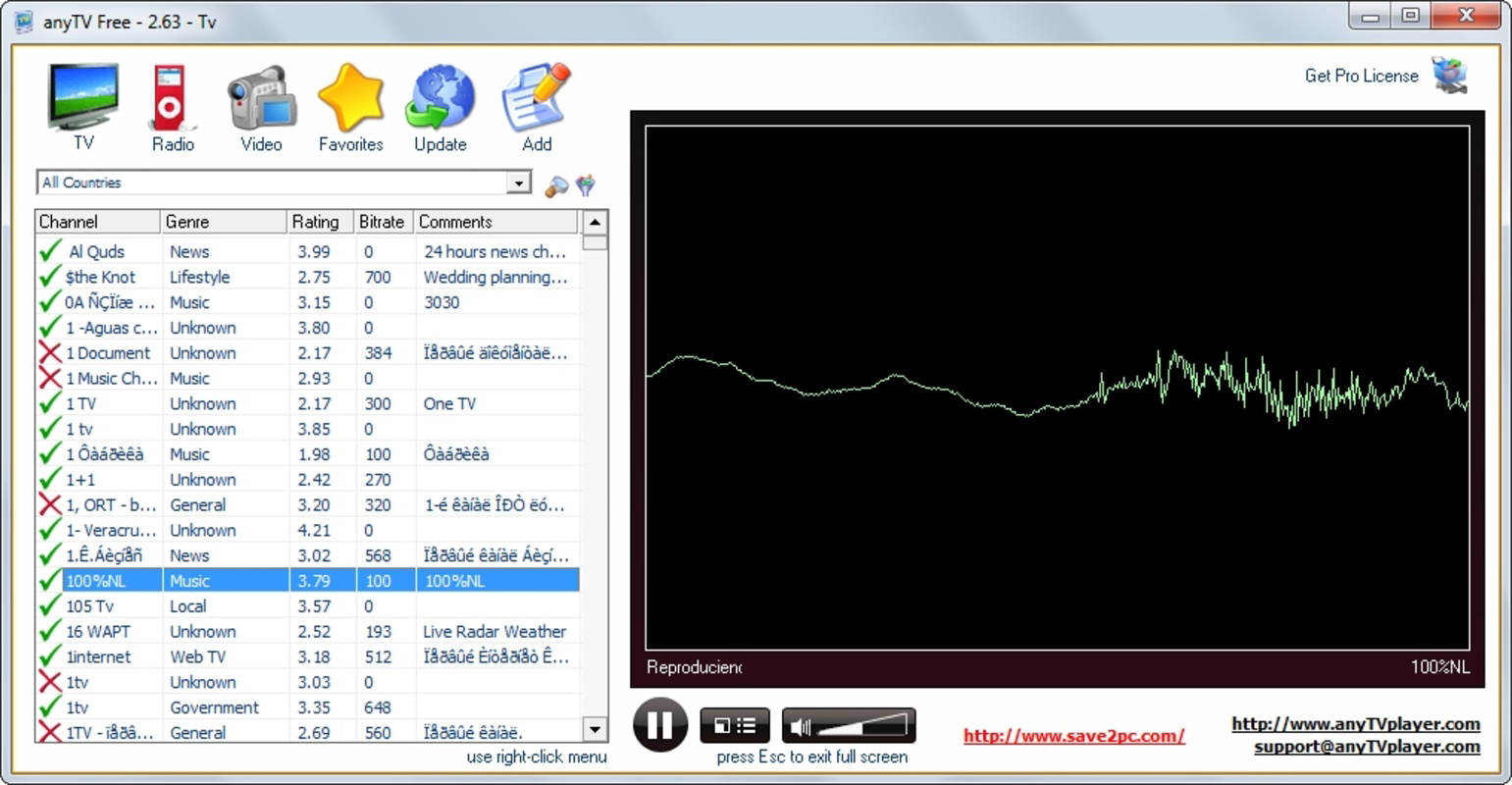The width and height of the screenshot is (1512, 785).
Task: Select the 1 TV channel row
Action: [307, 403]
